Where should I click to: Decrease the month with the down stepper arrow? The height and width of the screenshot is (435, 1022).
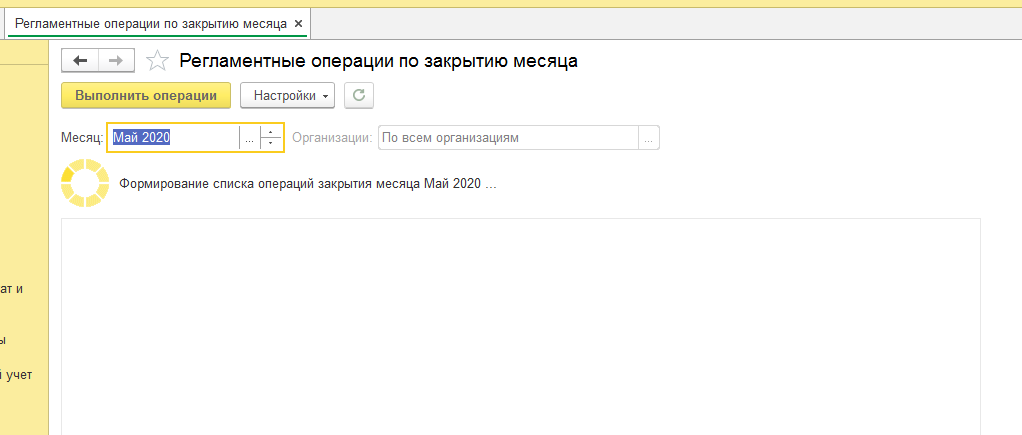coord(270,143)
